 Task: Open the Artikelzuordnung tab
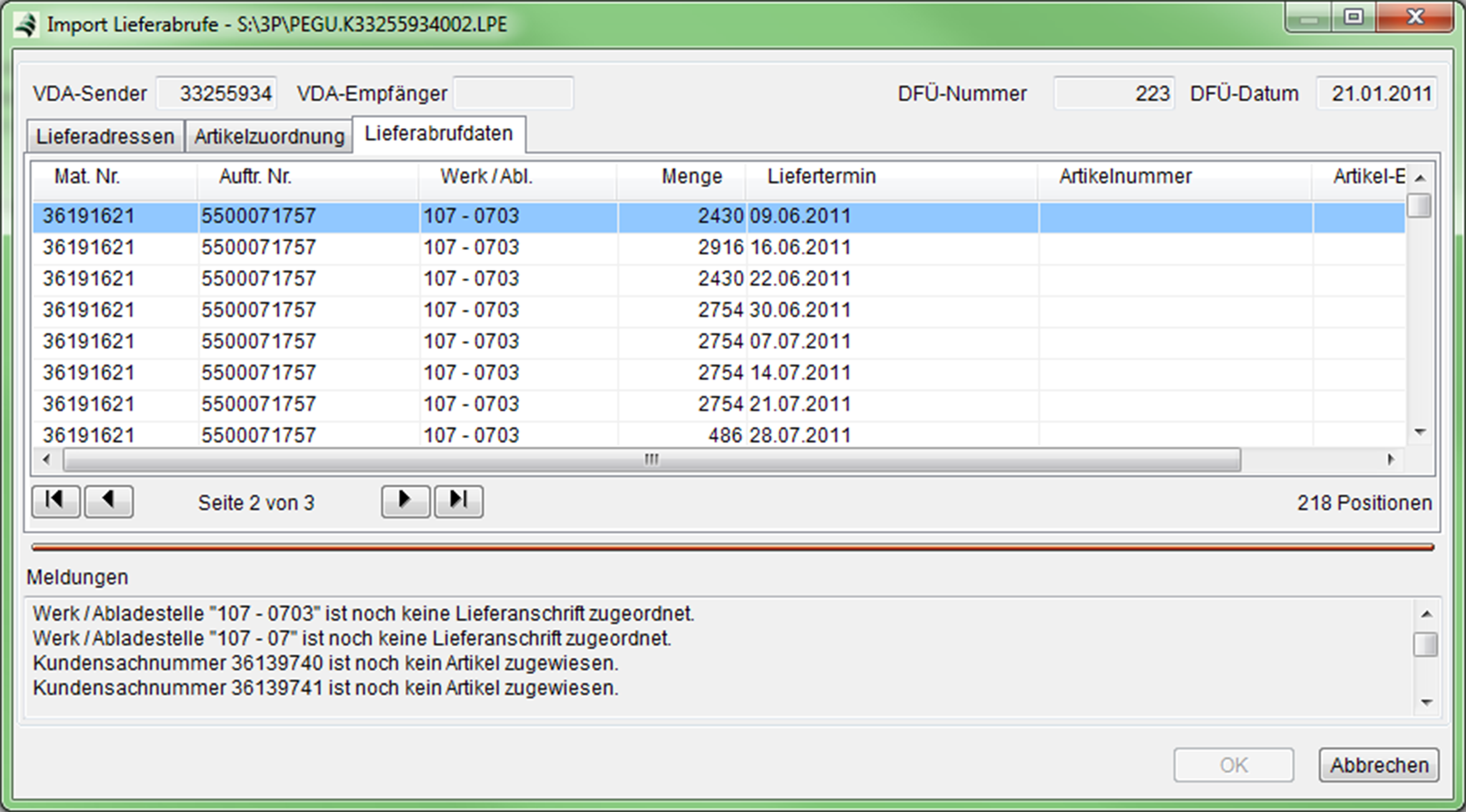tap(269, 137)
